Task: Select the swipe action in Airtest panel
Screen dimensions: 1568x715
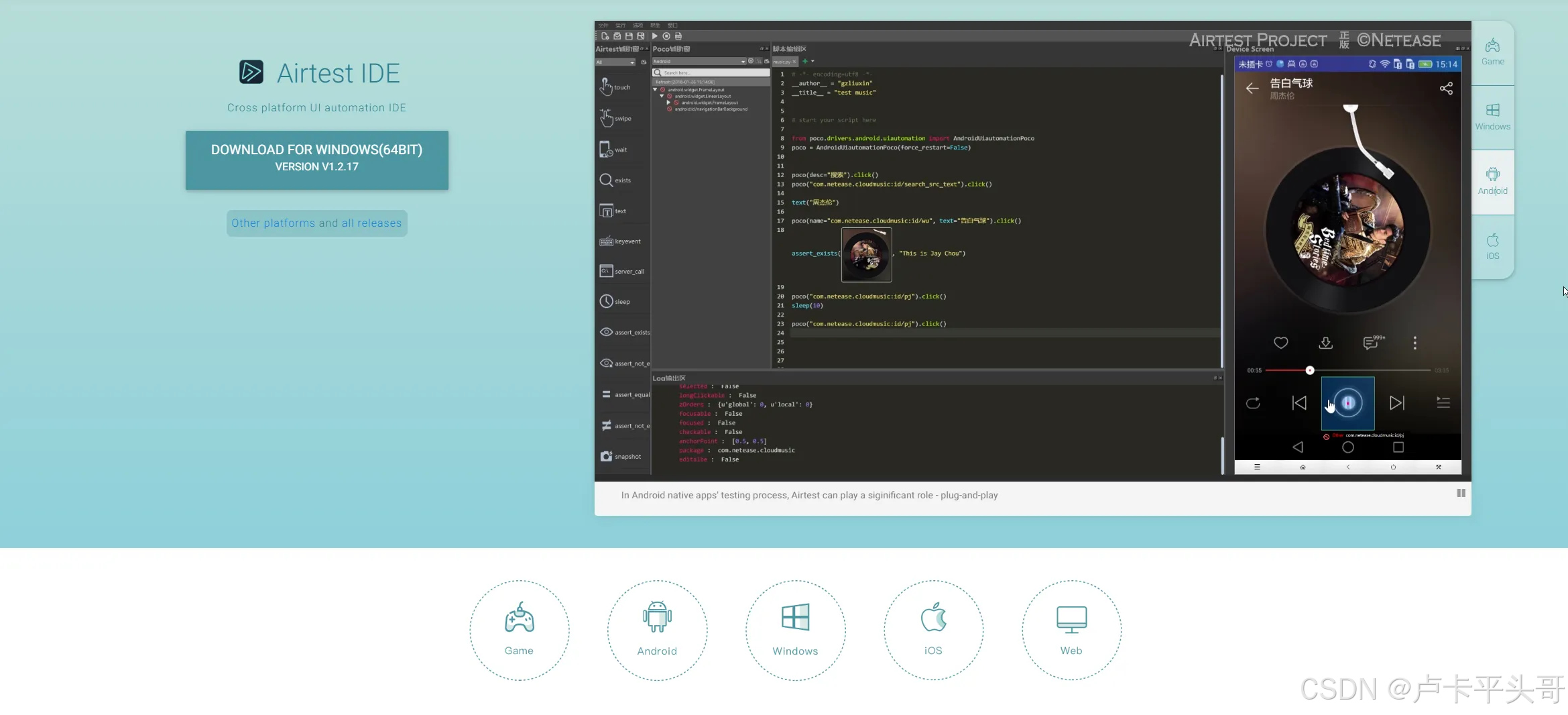Action: (x=615, y=118)
